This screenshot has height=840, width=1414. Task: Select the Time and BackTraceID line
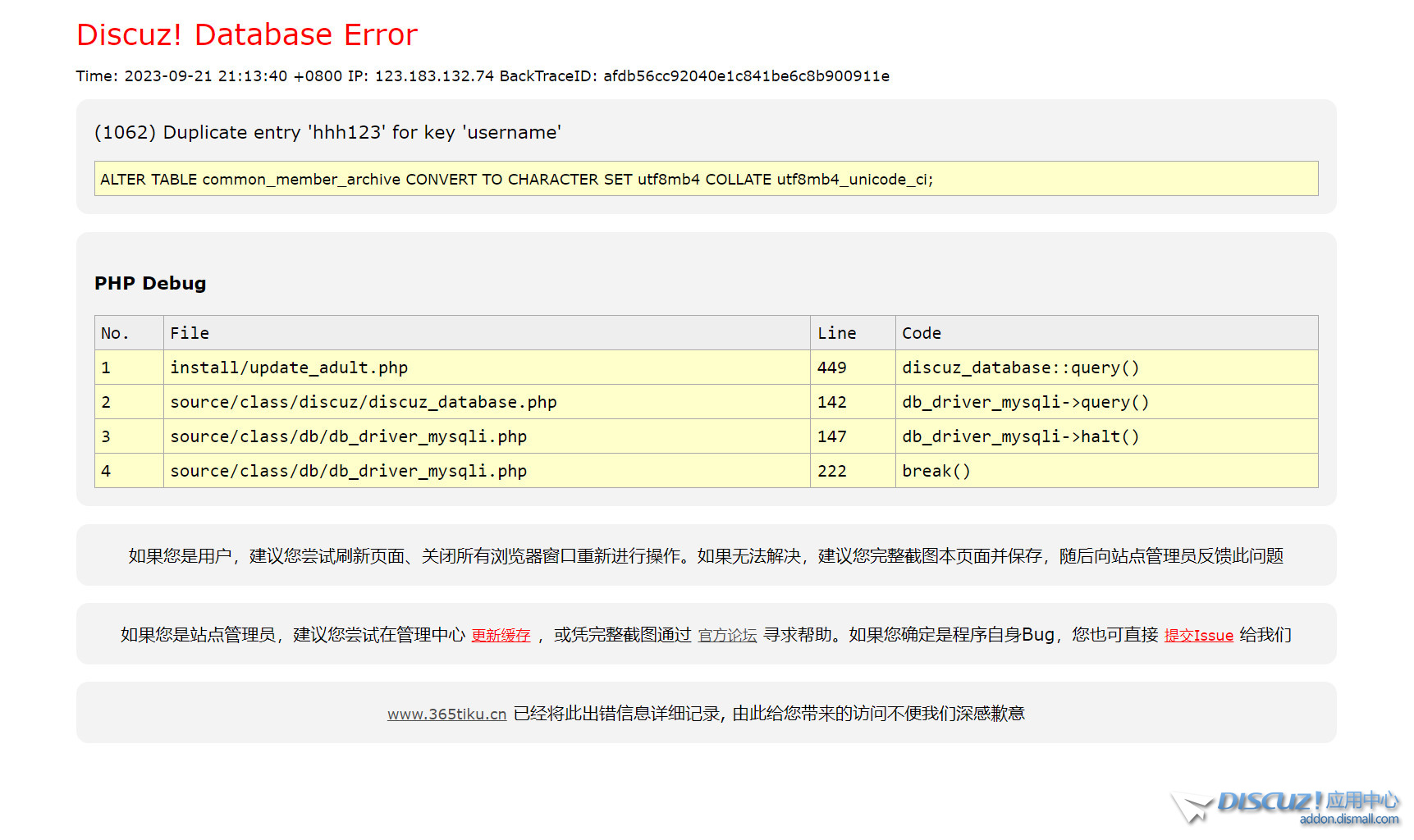[x=483, y=76]
